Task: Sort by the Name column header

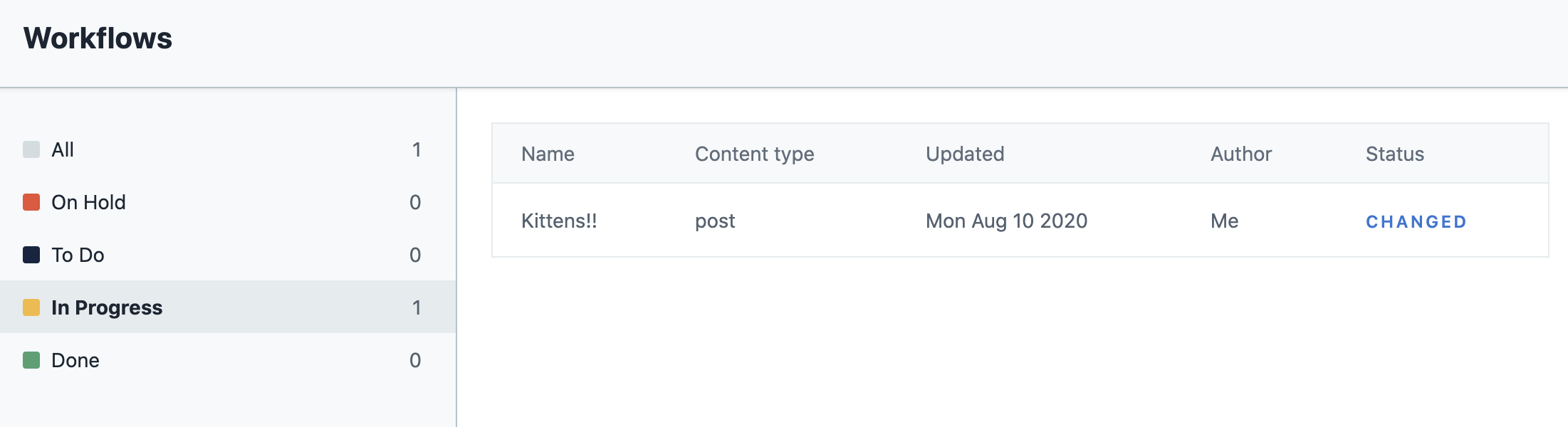Action: pos(548,154)
